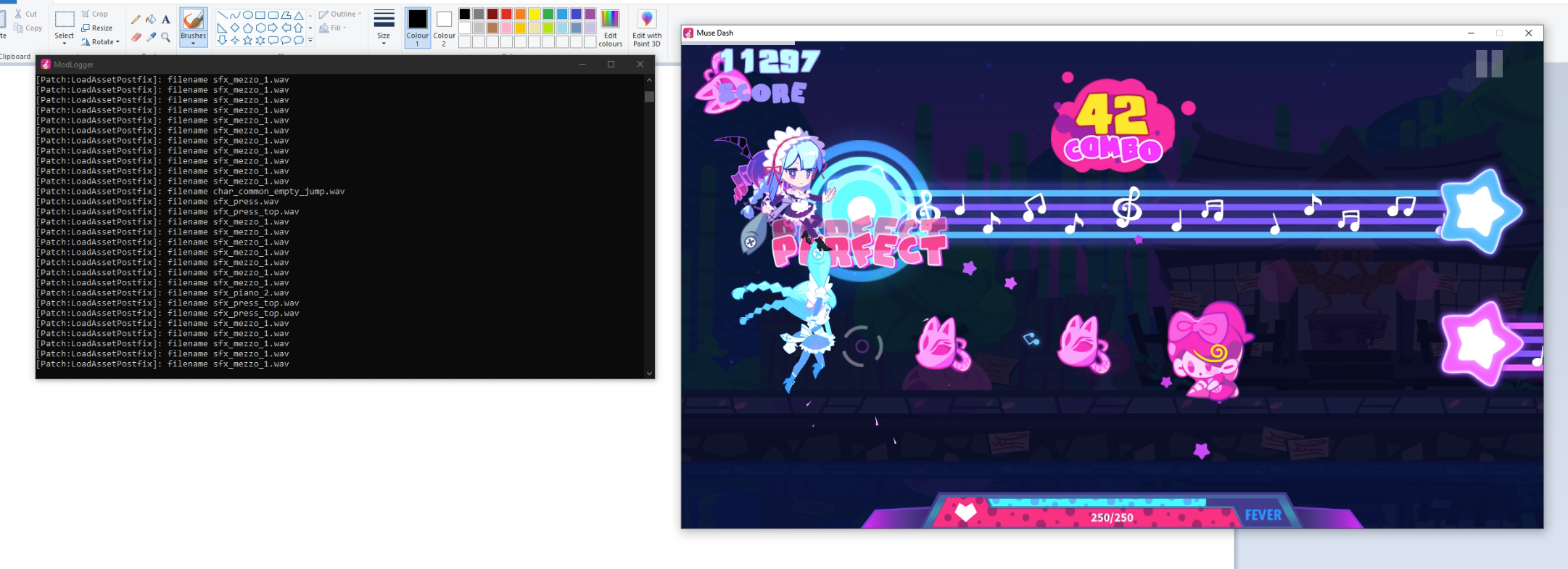Choose the straight Line shape
The height and width of the screenshot is (569, 1568).
pyautogui.click(x=222, y=15)
